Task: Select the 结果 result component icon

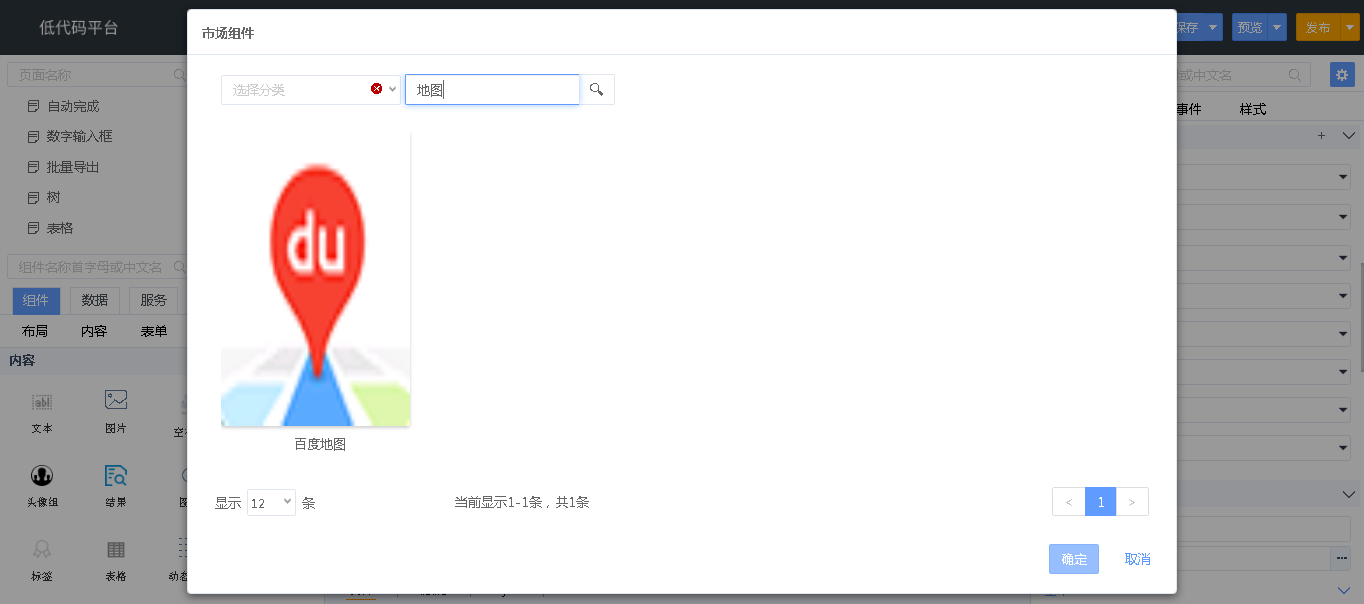Action: point(116,476)
